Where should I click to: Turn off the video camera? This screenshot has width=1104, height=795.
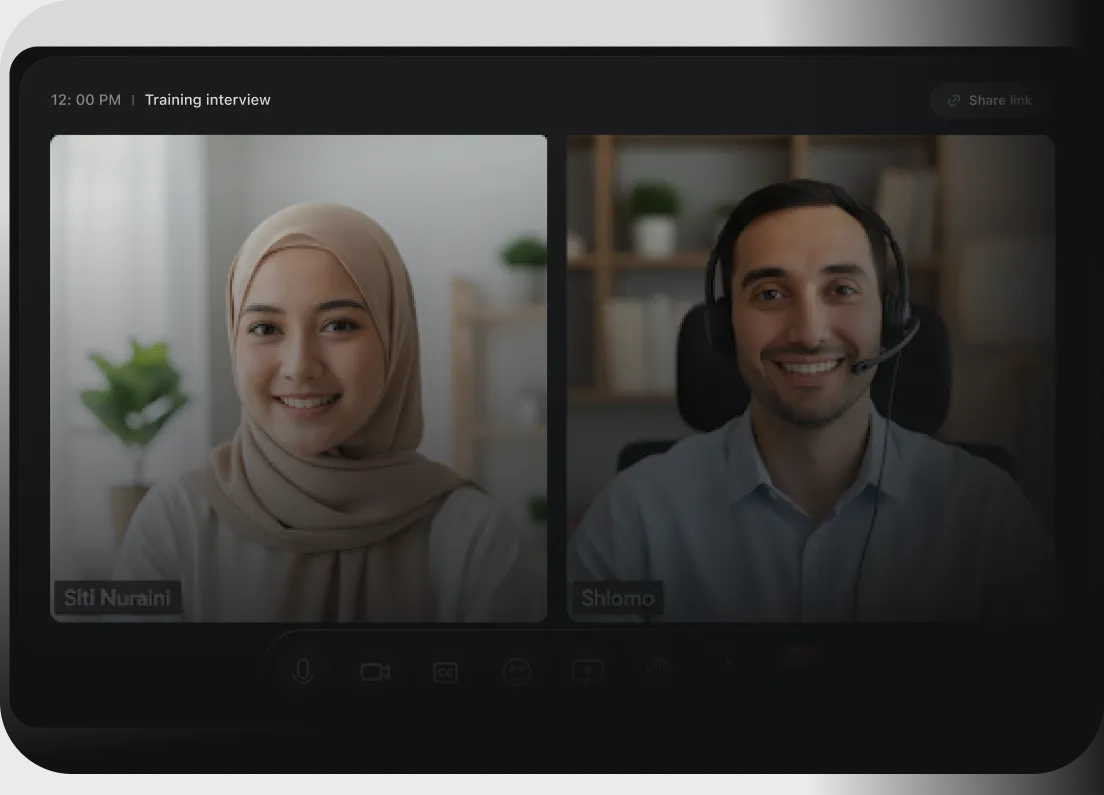coord(375,672)
